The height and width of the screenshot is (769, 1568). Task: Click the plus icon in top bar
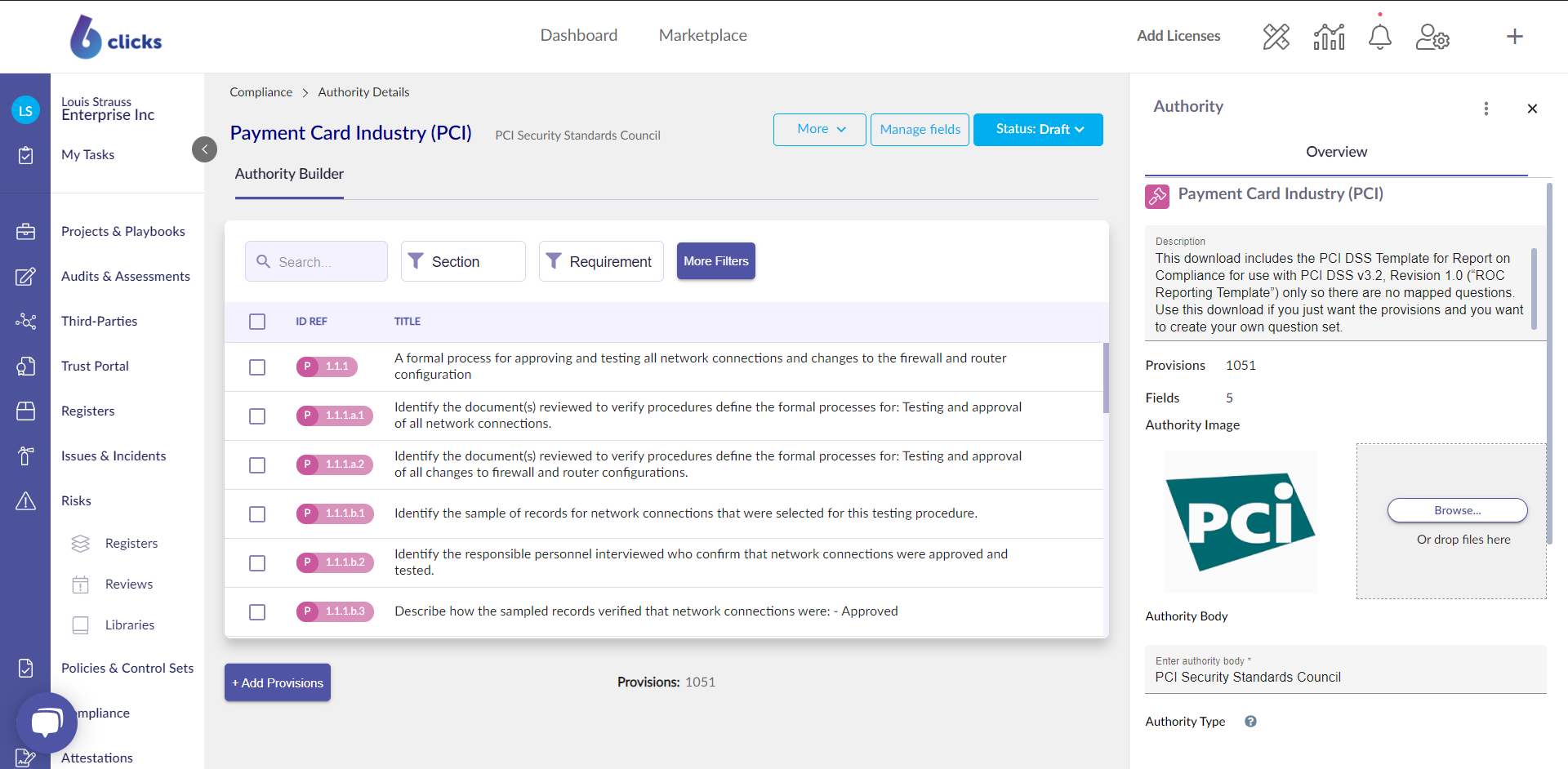(1515, 36)
